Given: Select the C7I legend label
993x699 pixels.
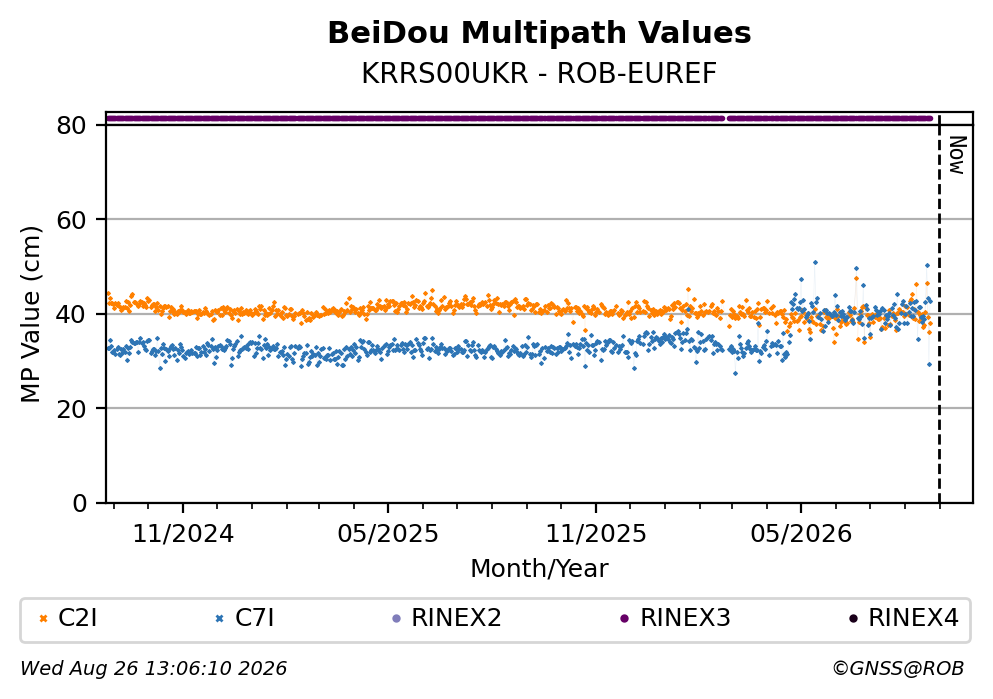Looking at the screenshot, I should 255,618.
